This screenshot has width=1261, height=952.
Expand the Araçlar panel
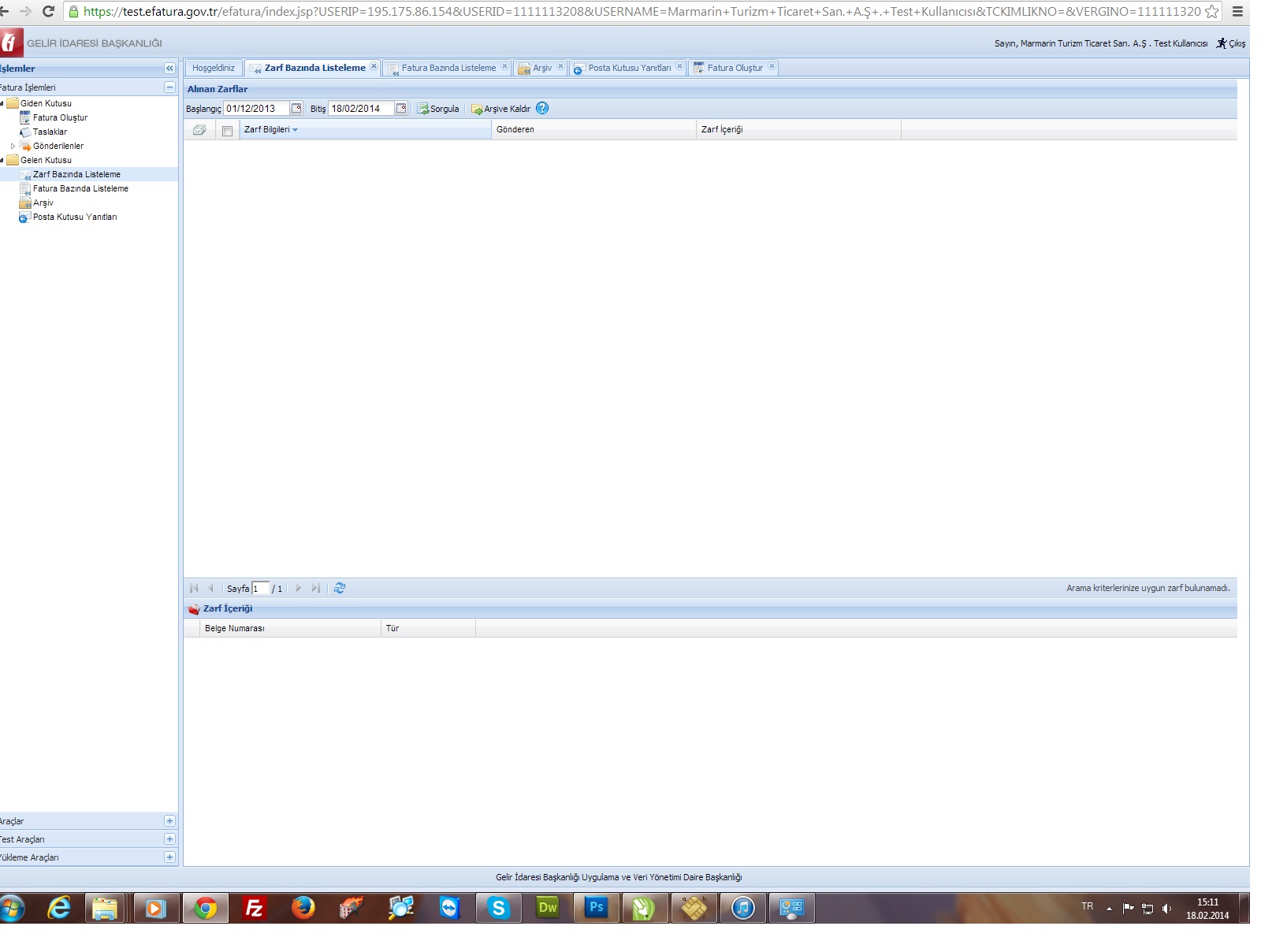pyautogui.click(x=169, y=821)
